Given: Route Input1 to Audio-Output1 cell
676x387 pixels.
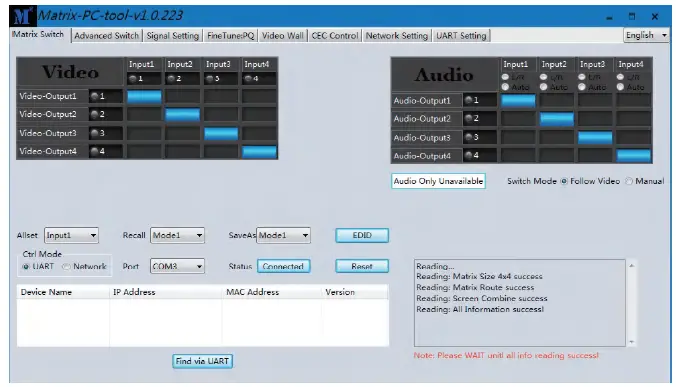Looking at the screenshot, I should [518, 100].
